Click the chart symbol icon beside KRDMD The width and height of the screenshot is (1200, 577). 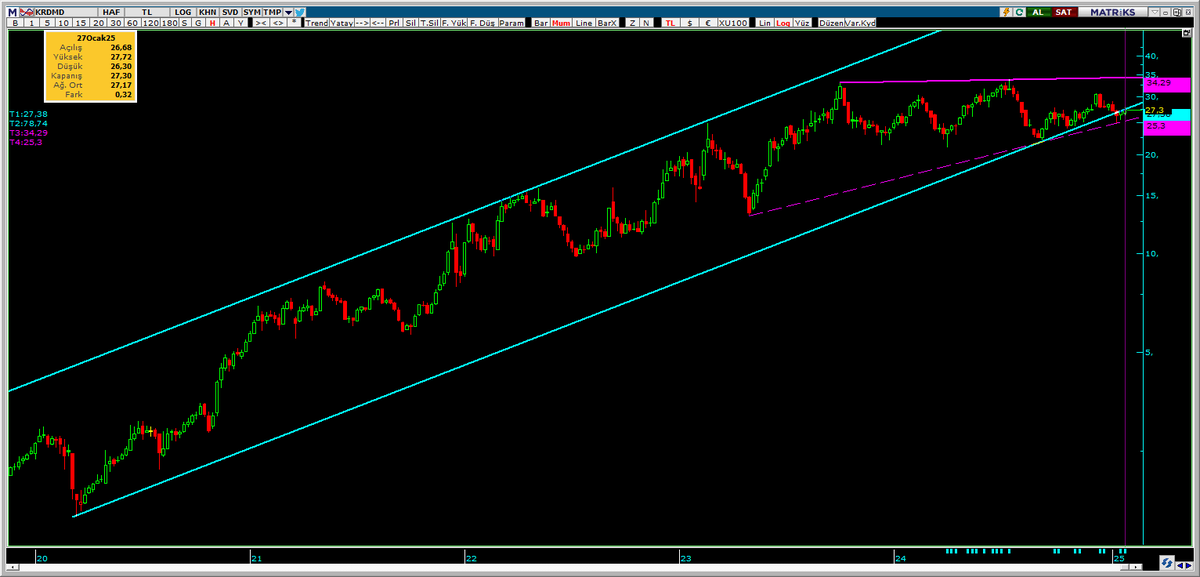pyautogui.click(x=26, y=11)
